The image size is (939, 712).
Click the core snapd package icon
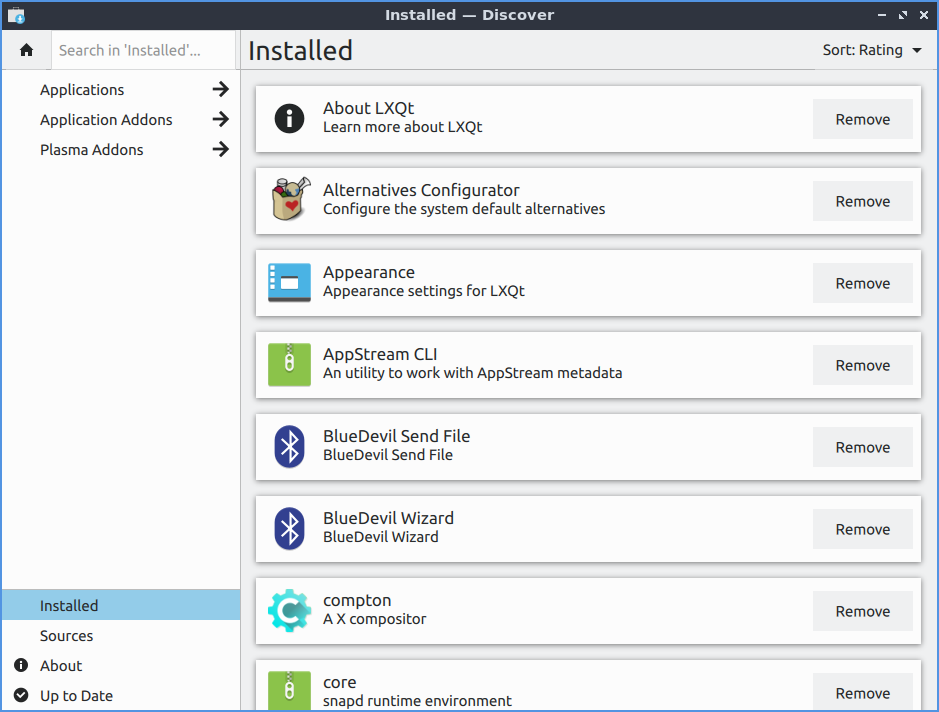[x=289, y=691]
